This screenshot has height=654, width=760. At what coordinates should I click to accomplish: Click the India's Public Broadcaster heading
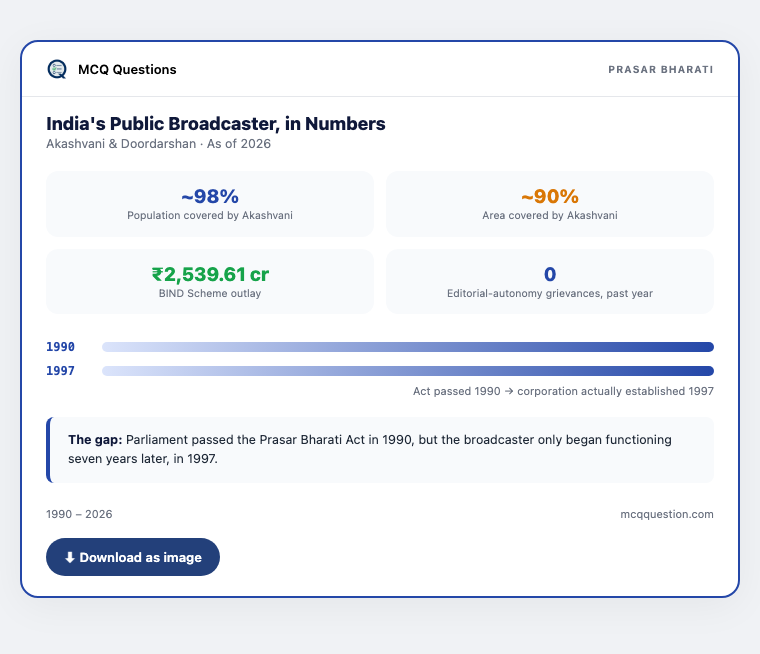[x=216, y=124]
